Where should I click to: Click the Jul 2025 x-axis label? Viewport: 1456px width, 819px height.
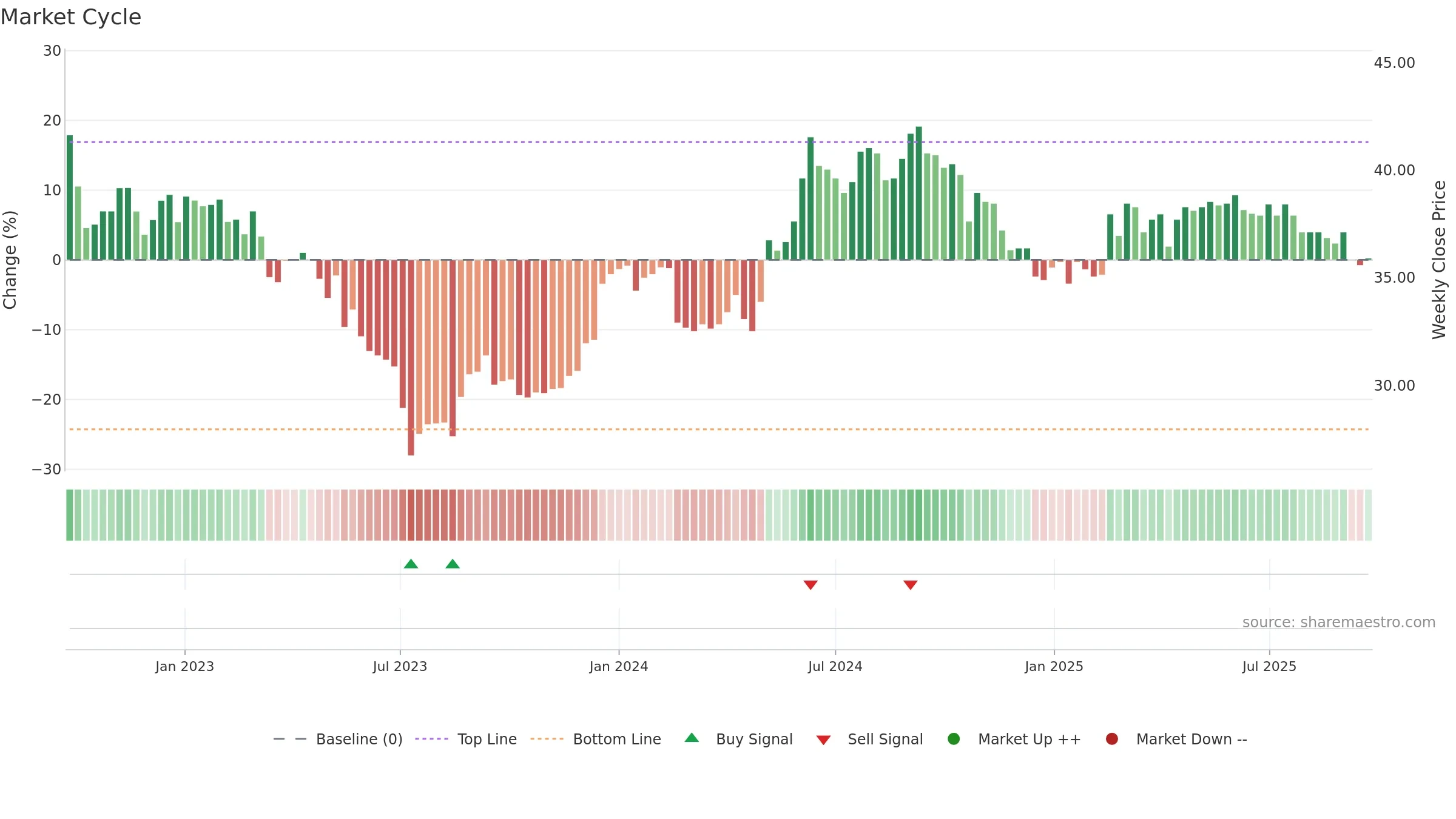coord(1269,666)
